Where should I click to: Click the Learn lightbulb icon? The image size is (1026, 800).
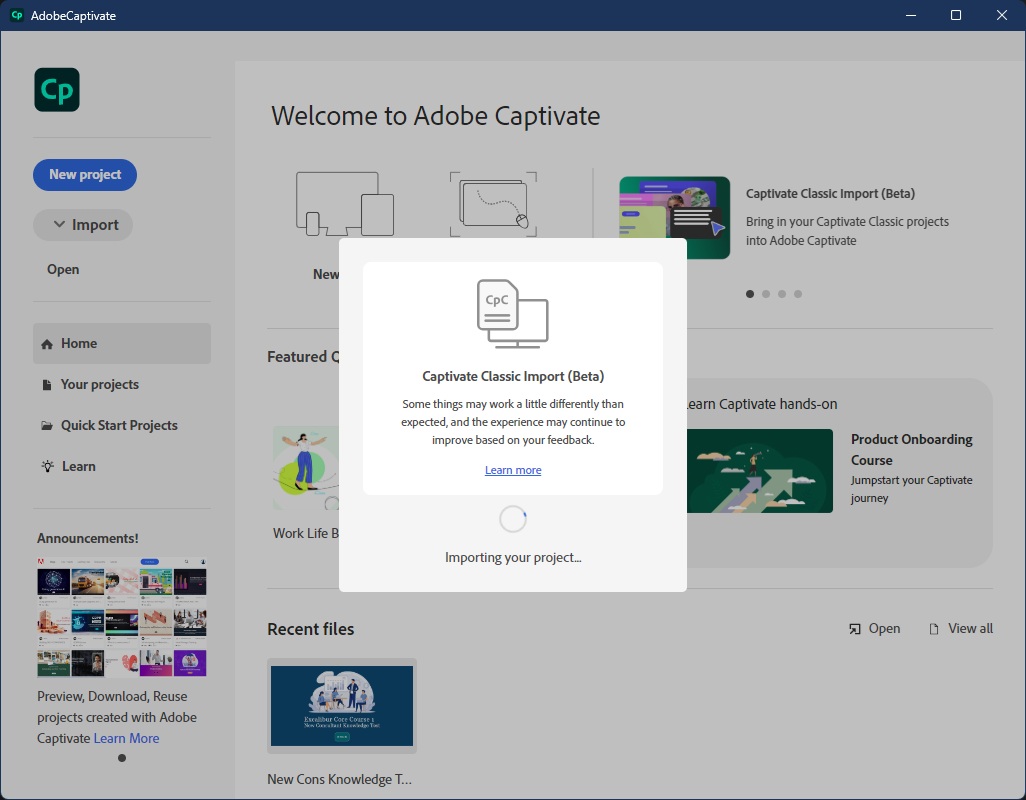tap(48, 466)
